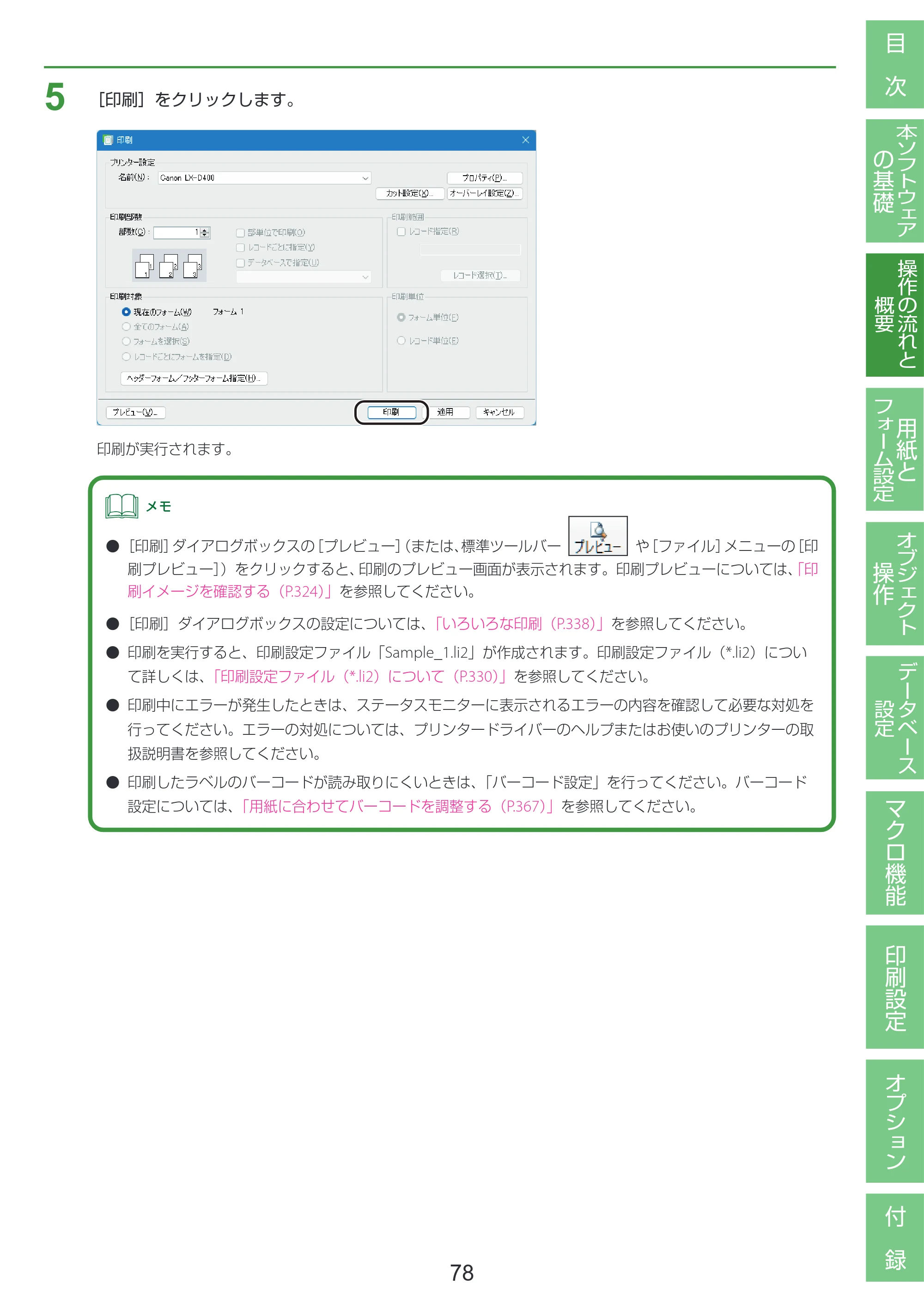This screenshot has width=924, height=1308.
Task: Open the 印刷イメージを確認する (P.324) link
Action: pos(229,591)
